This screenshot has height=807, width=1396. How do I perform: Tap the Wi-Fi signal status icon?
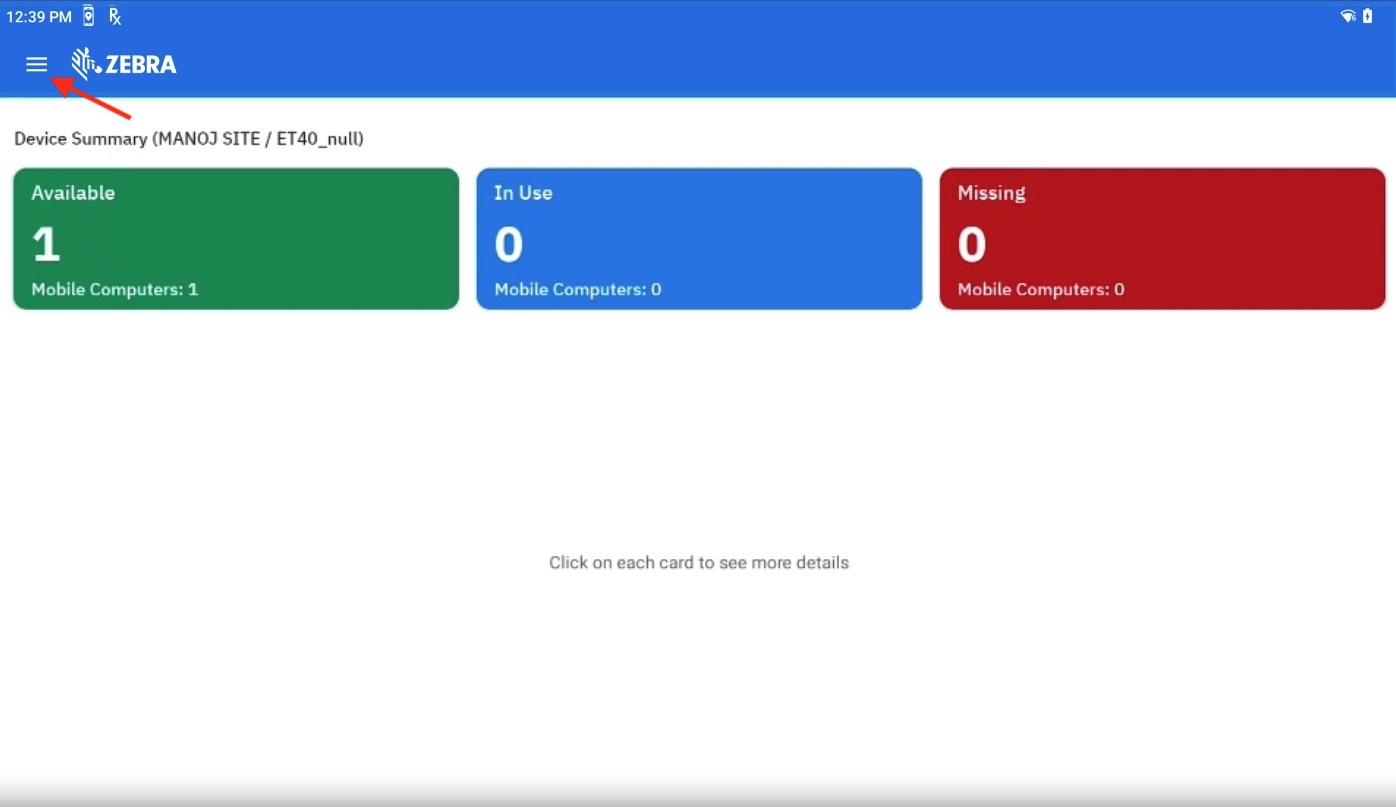(1348, 16)
